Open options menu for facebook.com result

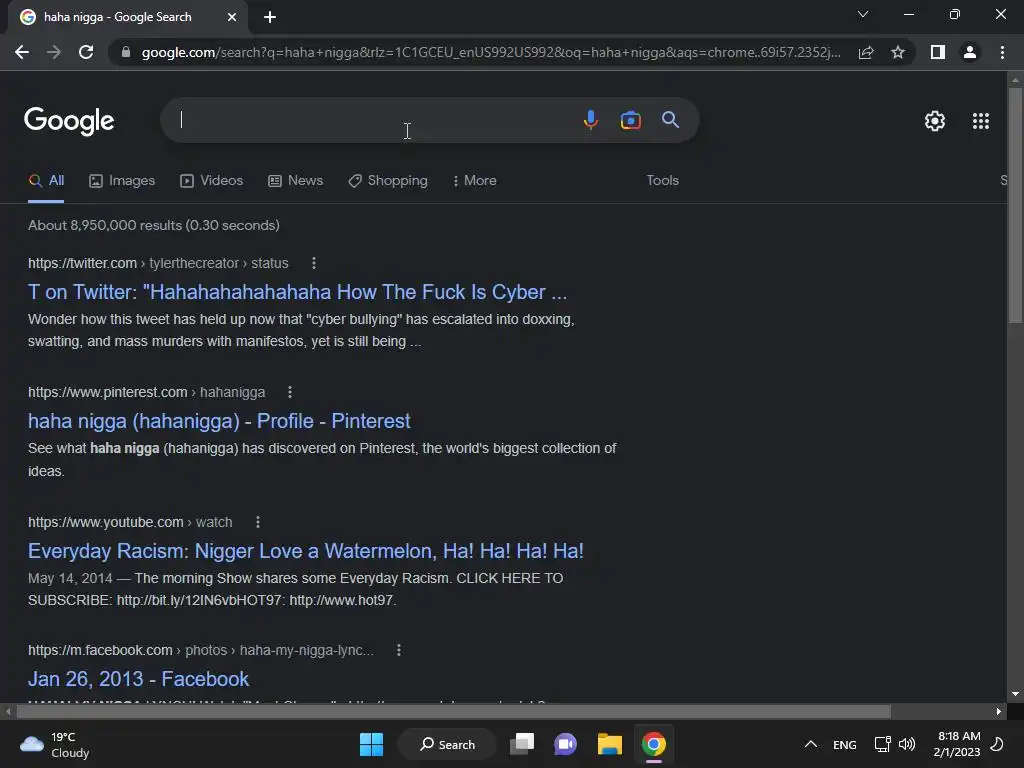click(398, 650)
